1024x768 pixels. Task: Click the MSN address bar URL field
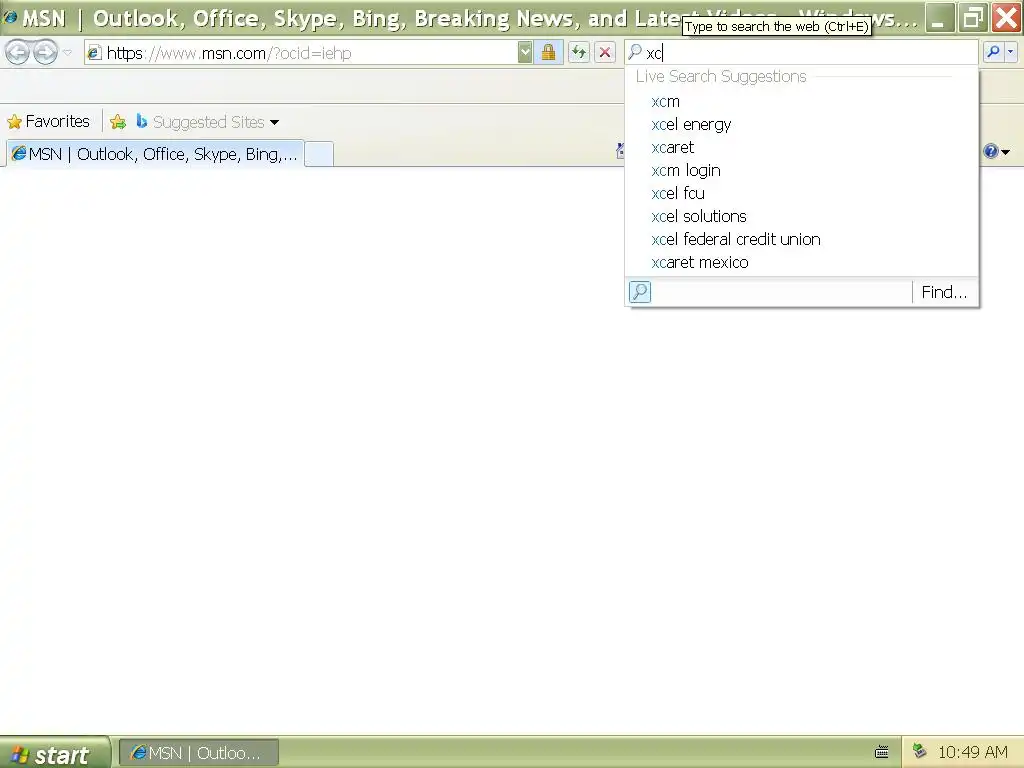(300, 53)
